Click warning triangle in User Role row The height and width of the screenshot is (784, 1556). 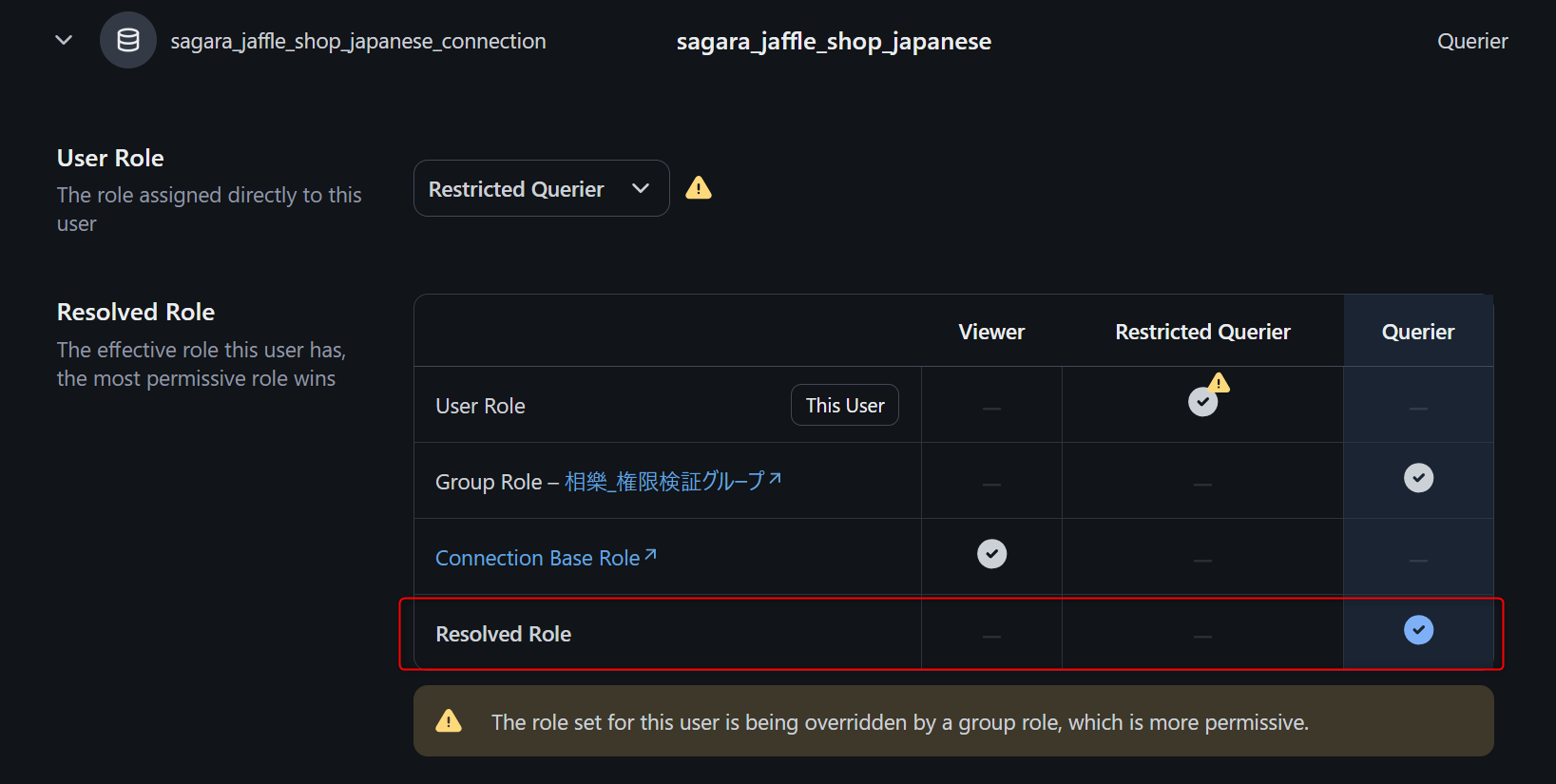(x=1219, y=383)
